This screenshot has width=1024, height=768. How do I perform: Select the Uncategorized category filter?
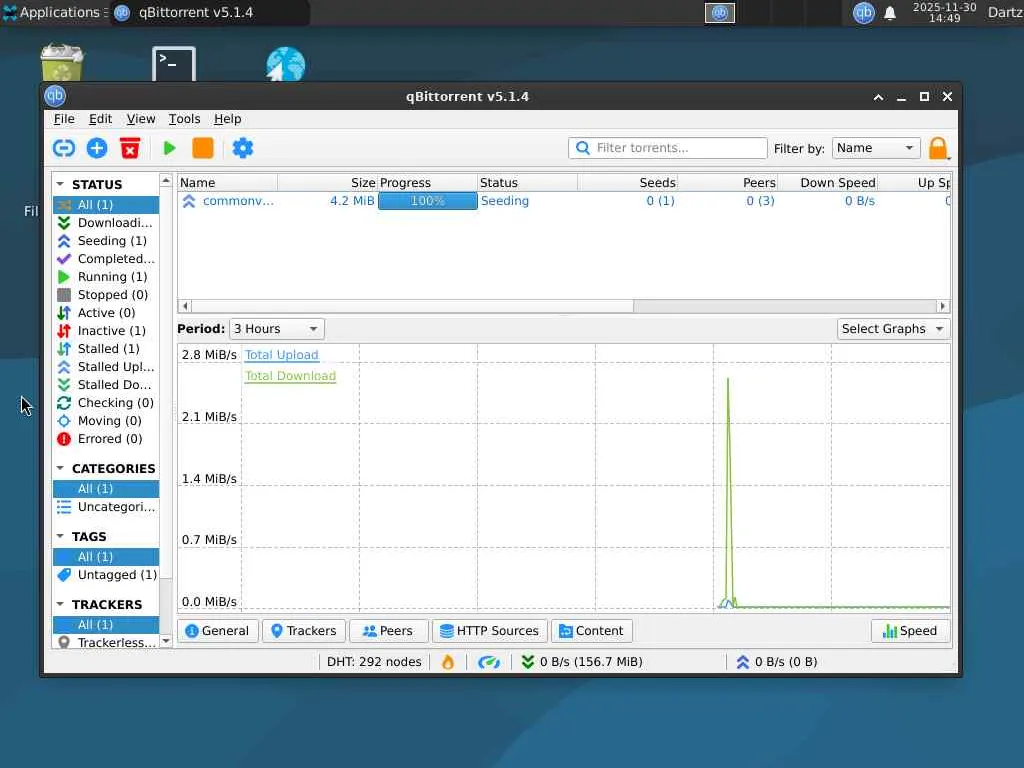pos(105,507)
